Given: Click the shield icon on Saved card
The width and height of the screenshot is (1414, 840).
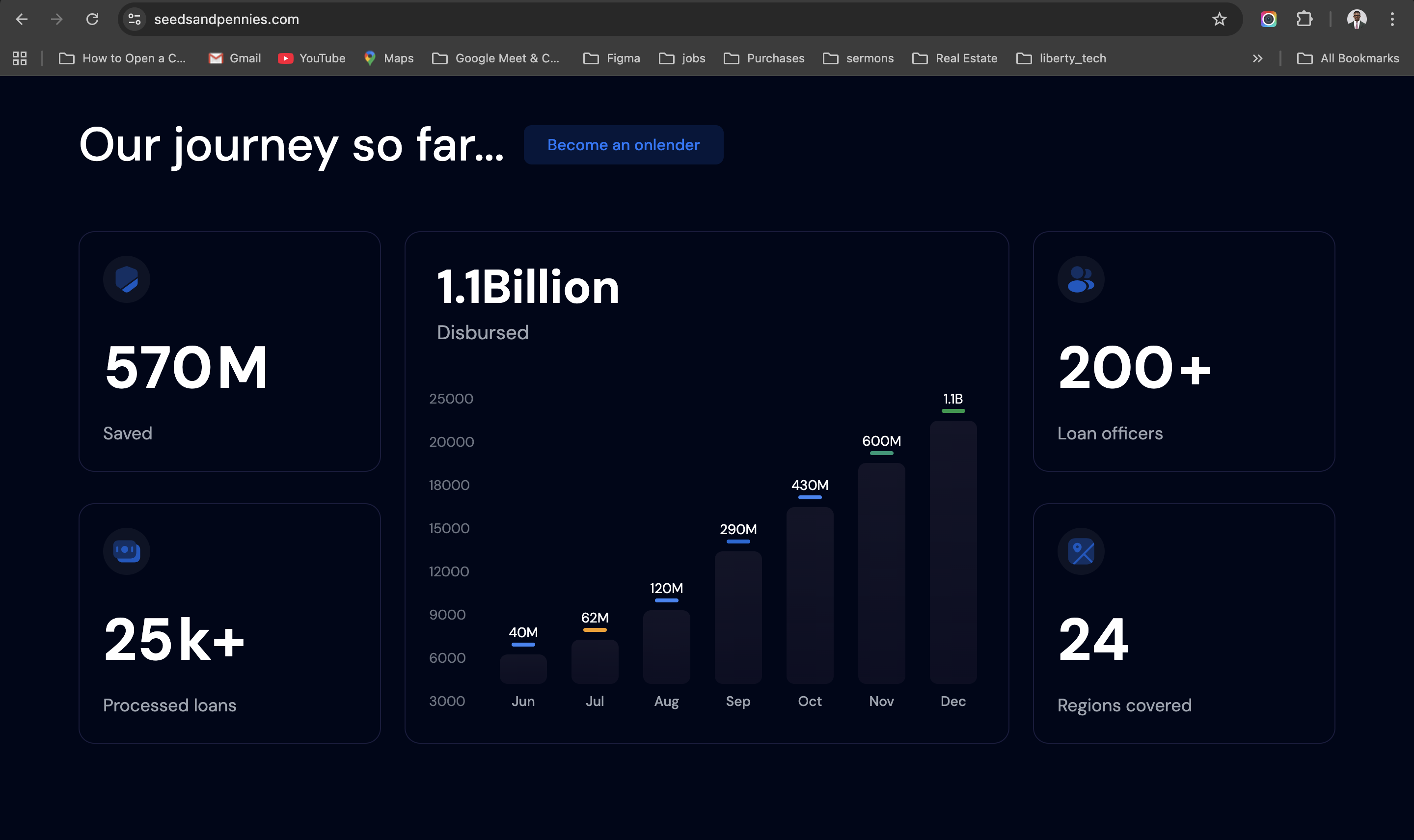Looking at the screenshot, I should (x=126, y=279).
